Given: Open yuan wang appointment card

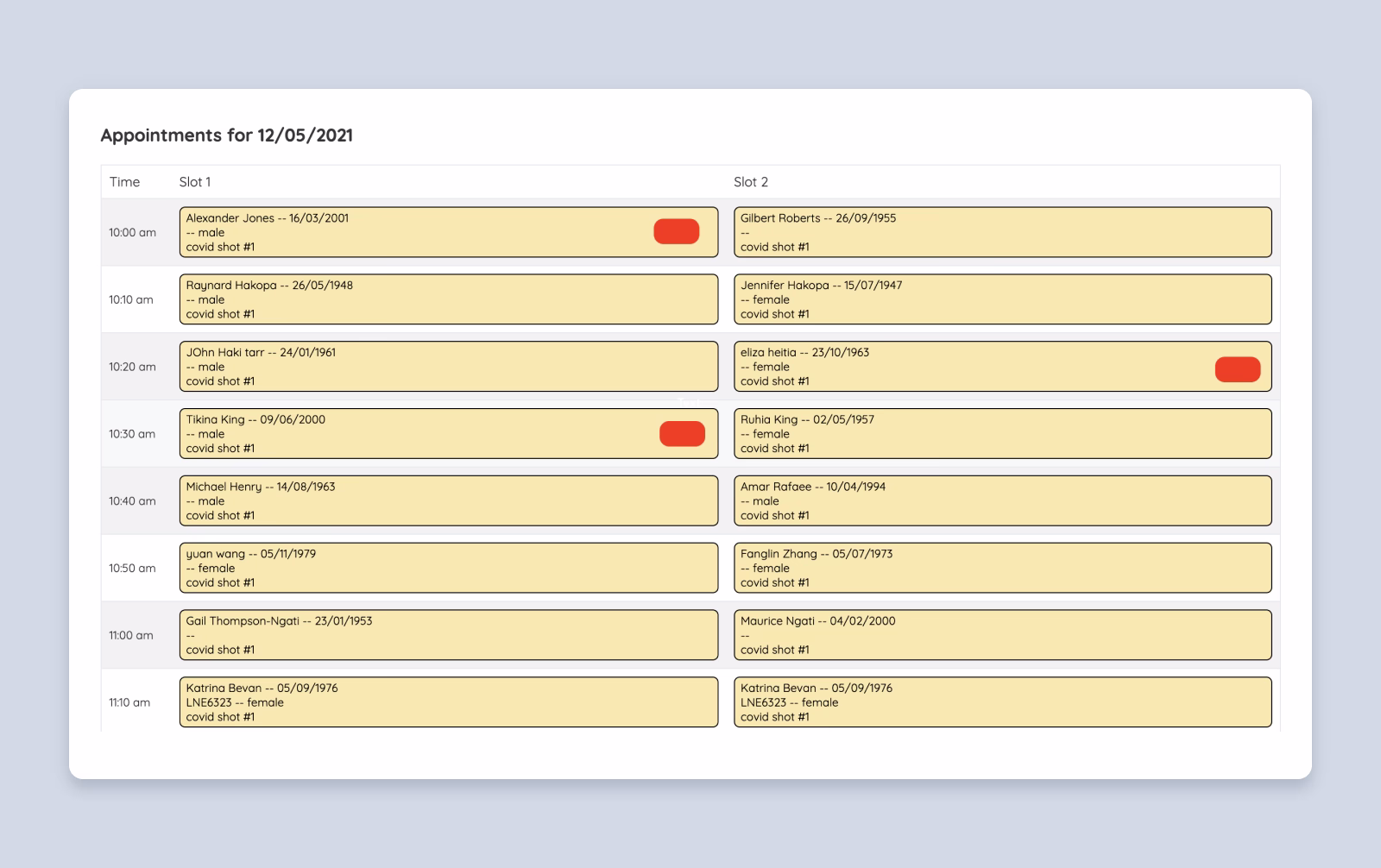Looking at the screenshot, I should tap(449, 568).
